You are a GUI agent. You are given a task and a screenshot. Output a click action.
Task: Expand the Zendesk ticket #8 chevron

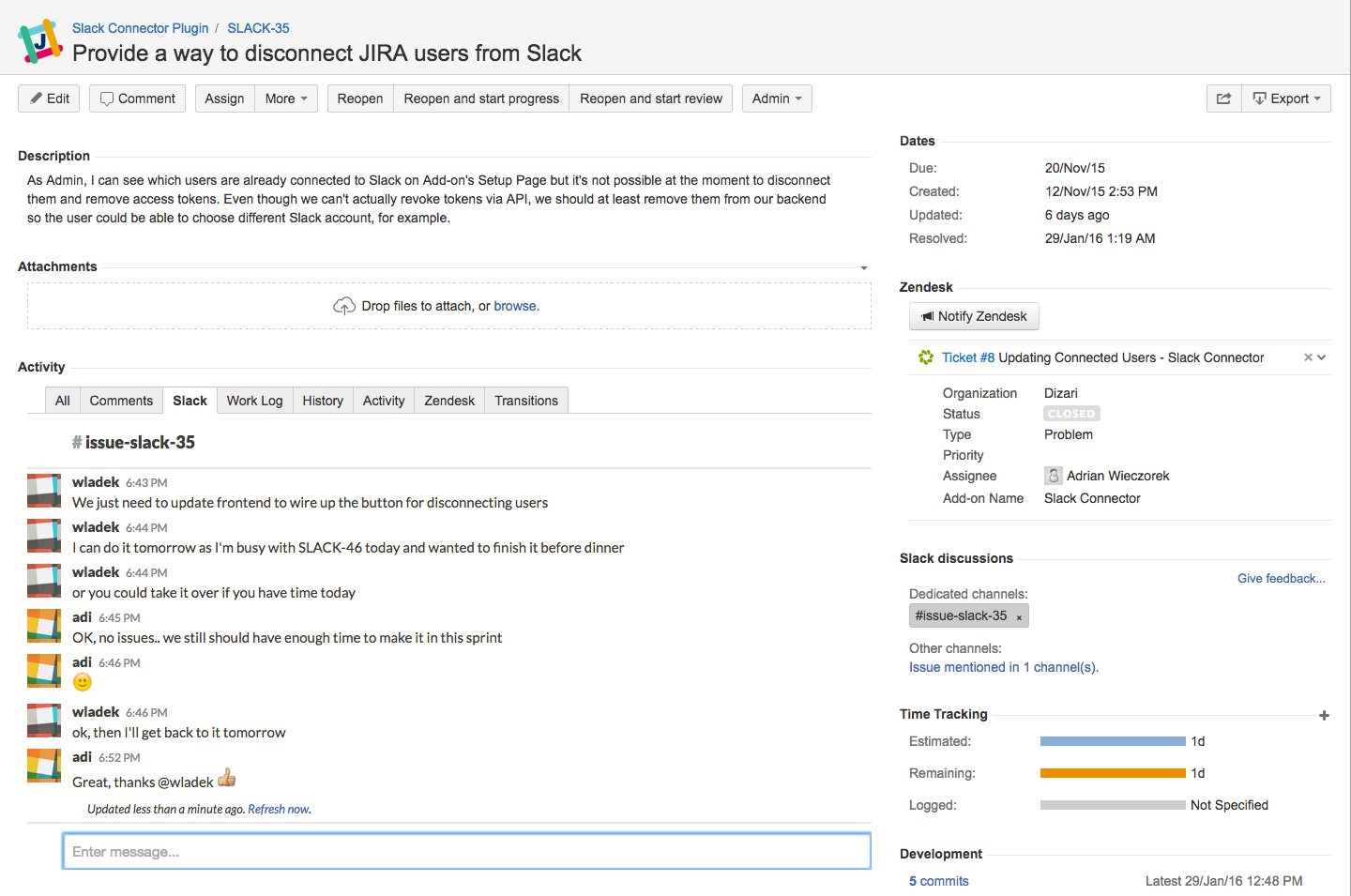(x=1322, y=357)
